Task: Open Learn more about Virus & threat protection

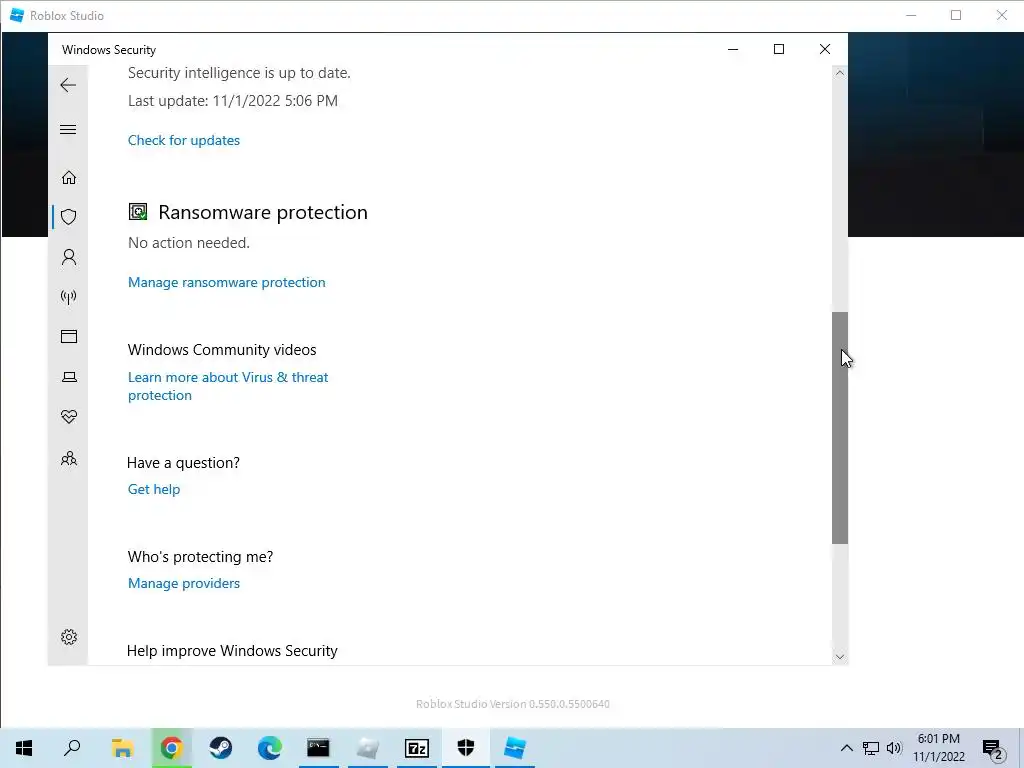Action: coord(228,386)
